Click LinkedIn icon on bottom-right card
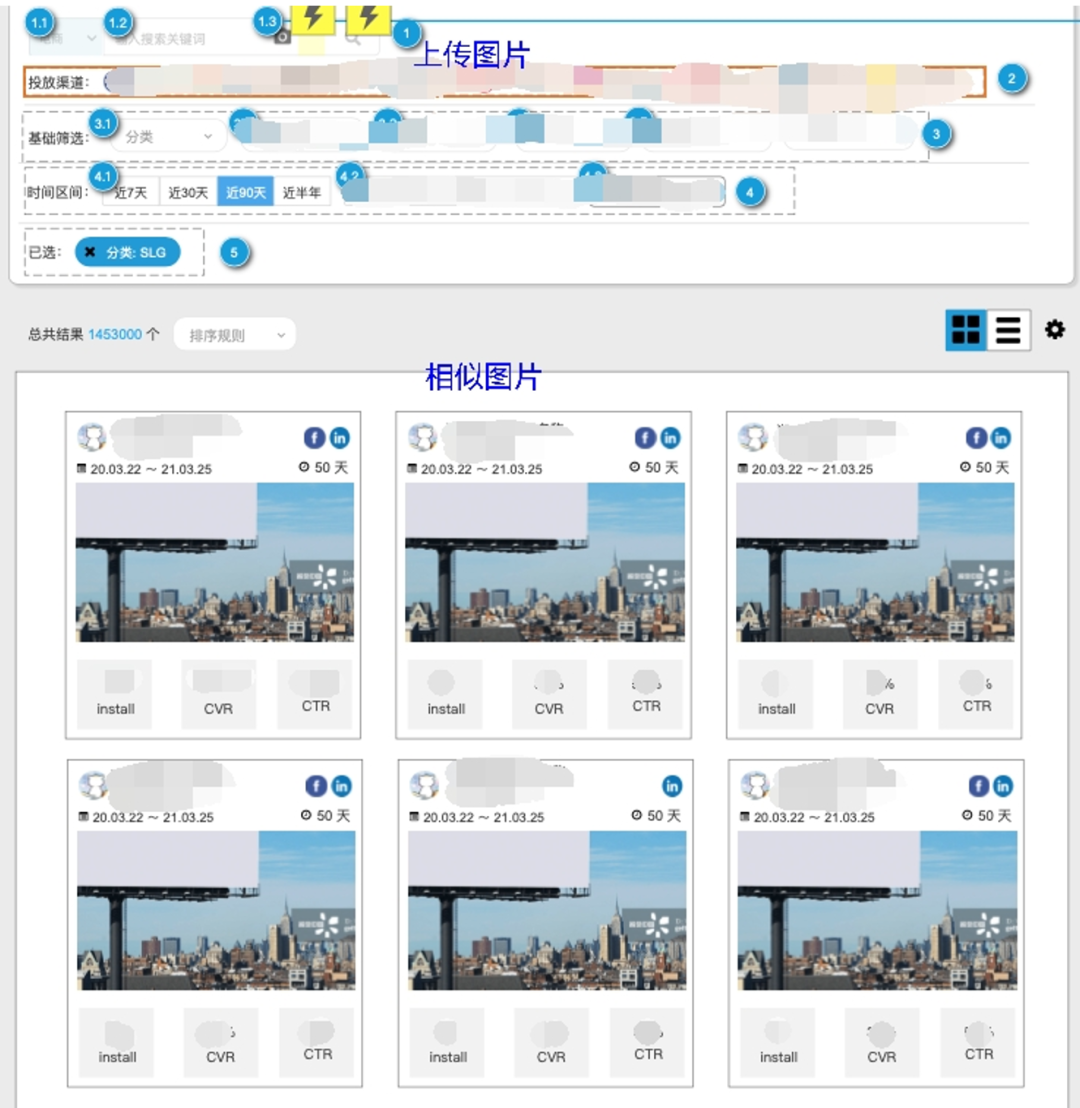 click(1003, 786)
